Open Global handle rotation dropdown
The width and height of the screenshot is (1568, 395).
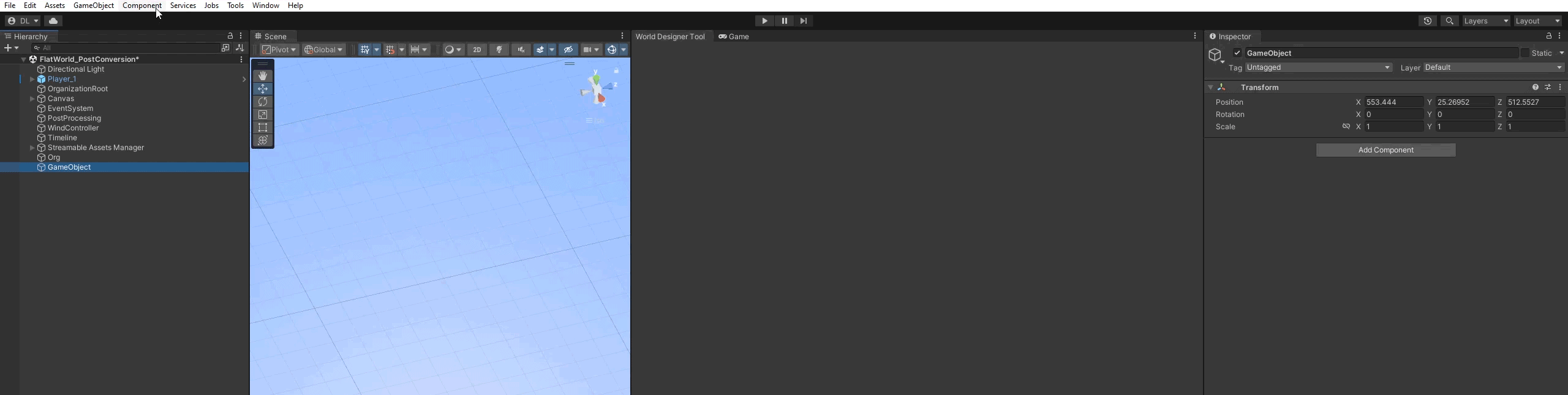point(324,50)
